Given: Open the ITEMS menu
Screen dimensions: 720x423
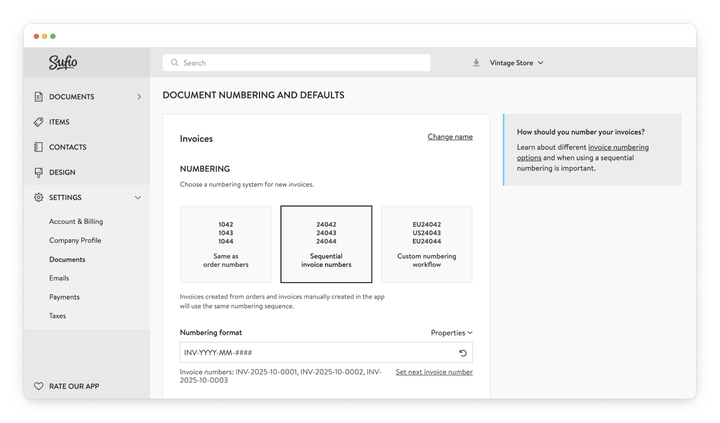Looking at the screenshot, I should [59, 122].
